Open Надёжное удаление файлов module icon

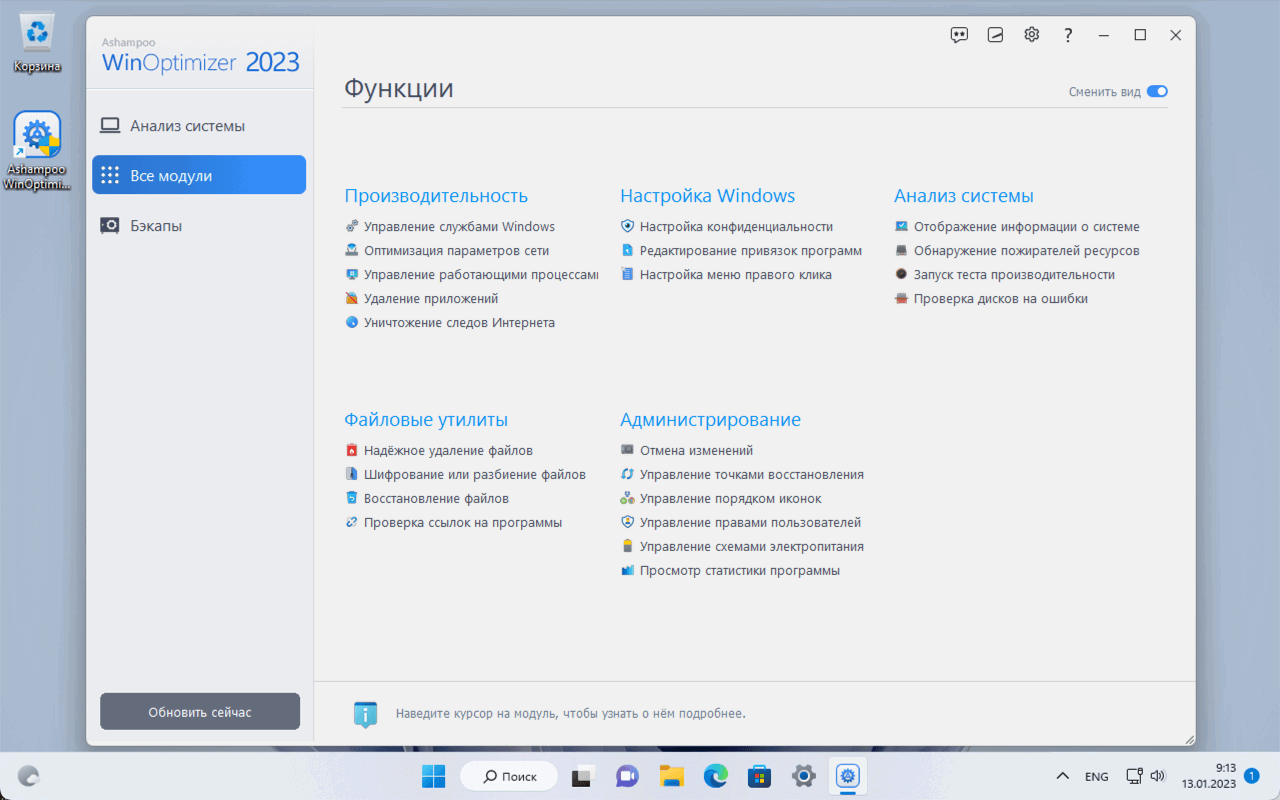pyautogui.click(x=352, y=451)
